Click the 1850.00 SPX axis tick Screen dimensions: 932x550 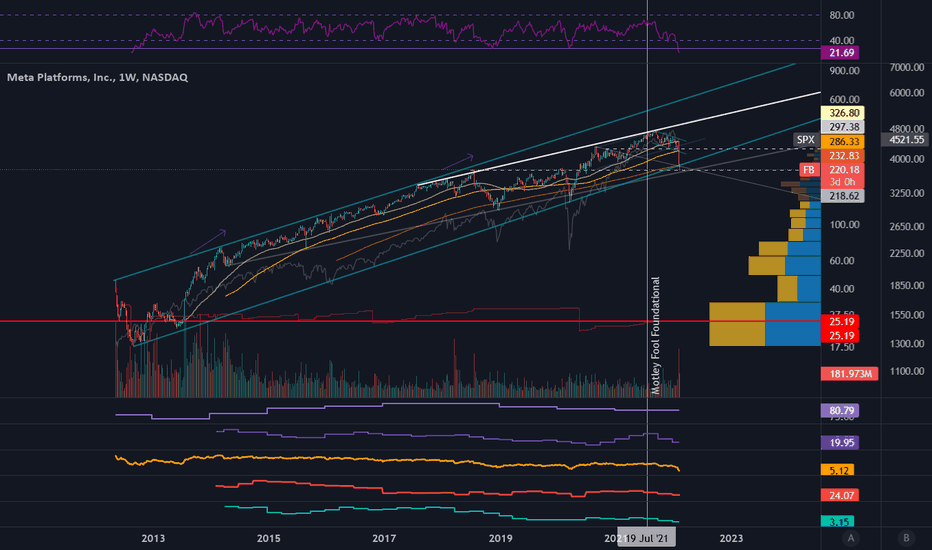(906, 285)
